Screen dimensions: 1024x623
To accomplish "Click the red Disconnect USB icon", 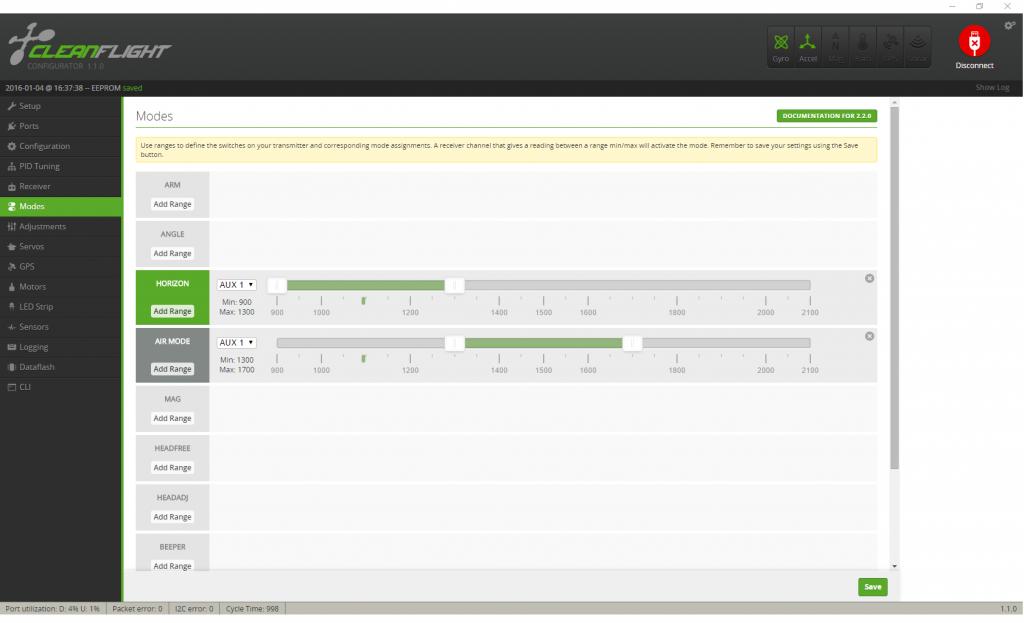I will tap(973, 42).
